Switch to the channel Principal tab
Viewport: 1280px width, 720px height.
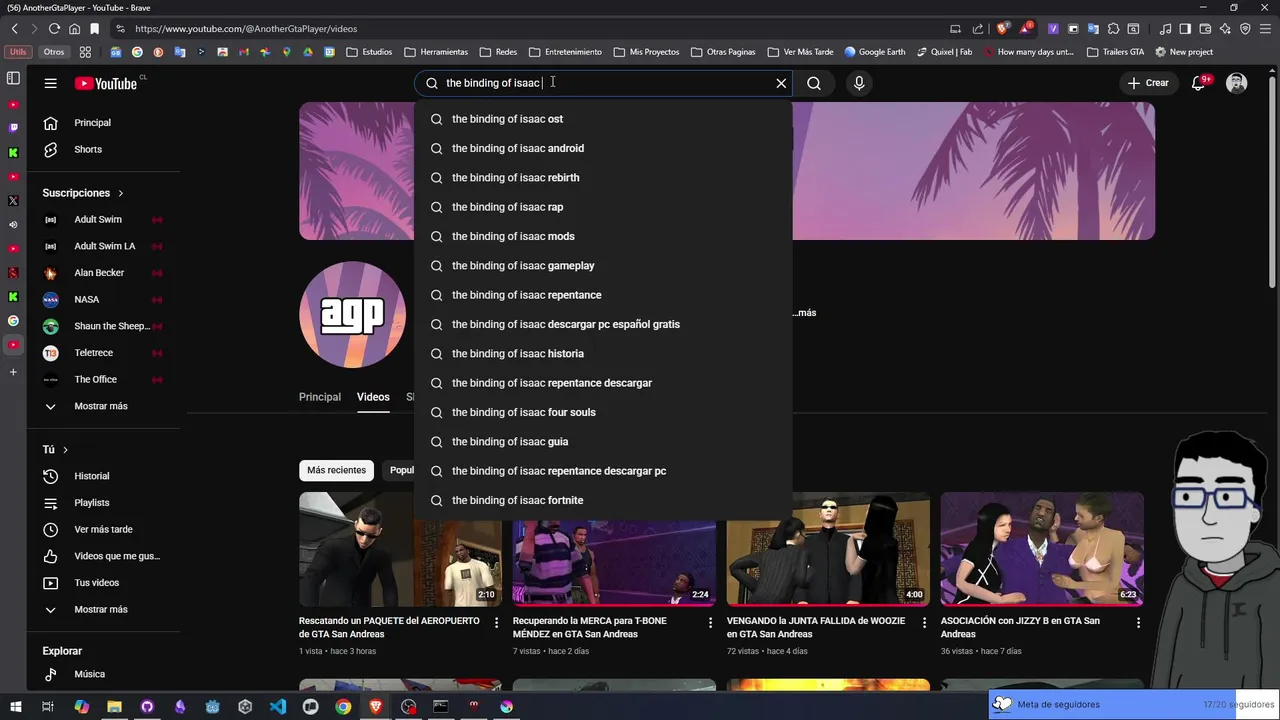tap(320, 397)
